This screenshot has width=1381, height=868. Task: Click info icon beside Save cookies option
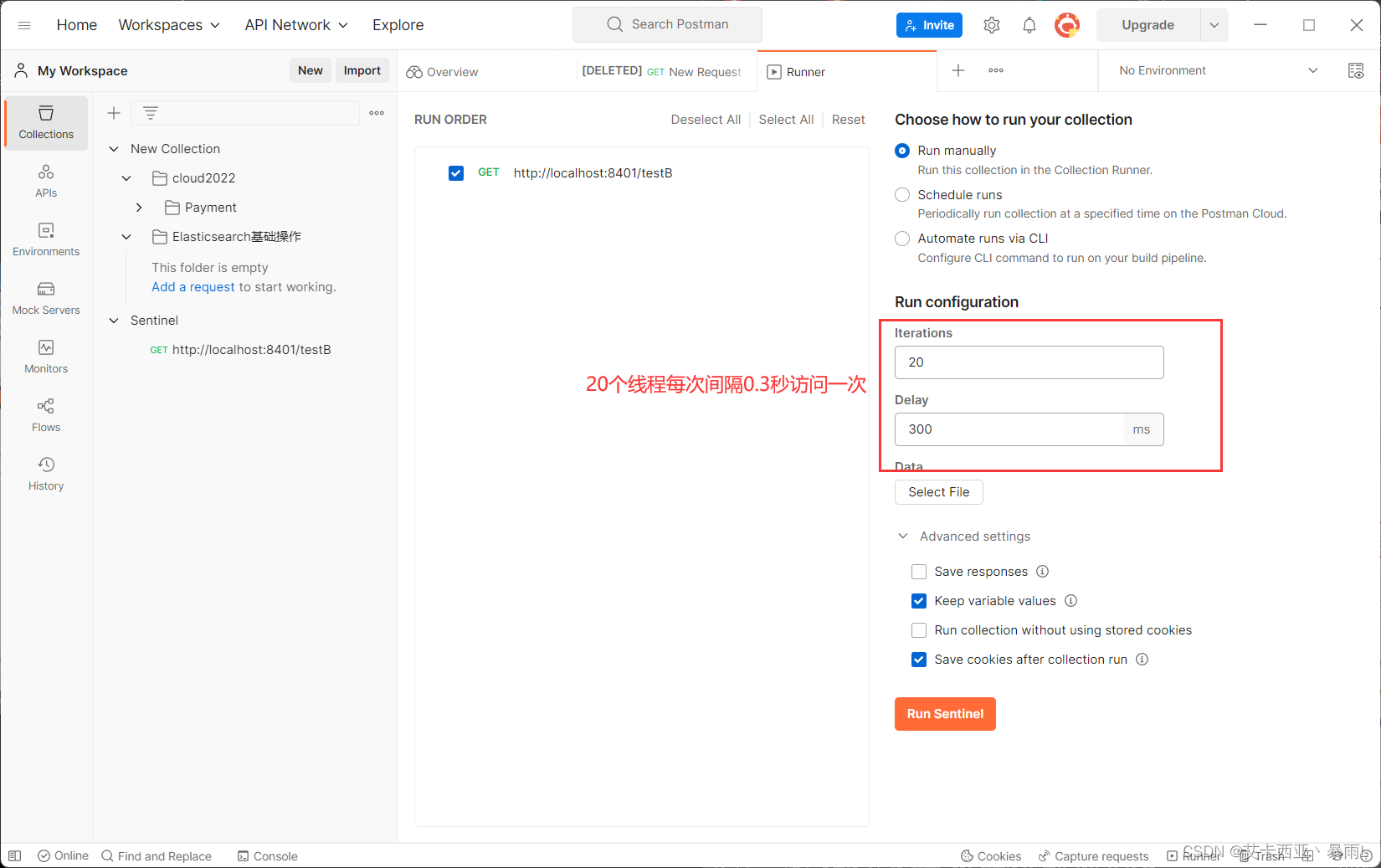1142,660
